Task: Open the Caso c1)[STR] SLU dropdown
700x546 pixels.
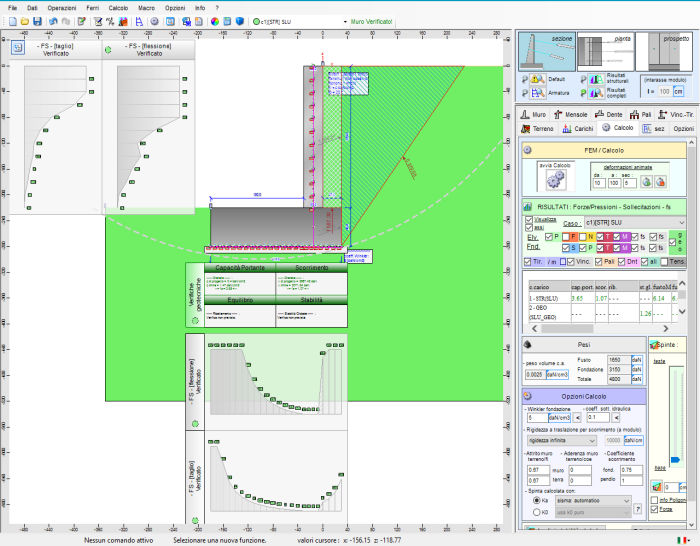Action: [635, 222]
